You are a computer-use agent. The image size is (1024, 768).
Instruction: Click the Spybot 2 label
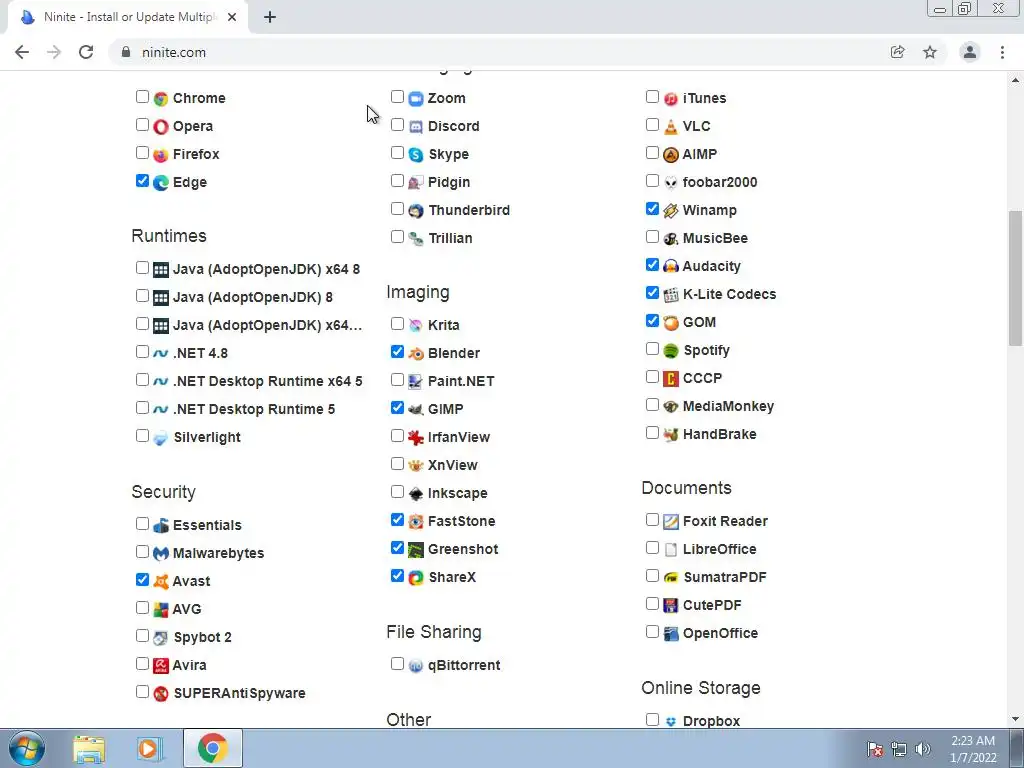click(x=202, y=637)
